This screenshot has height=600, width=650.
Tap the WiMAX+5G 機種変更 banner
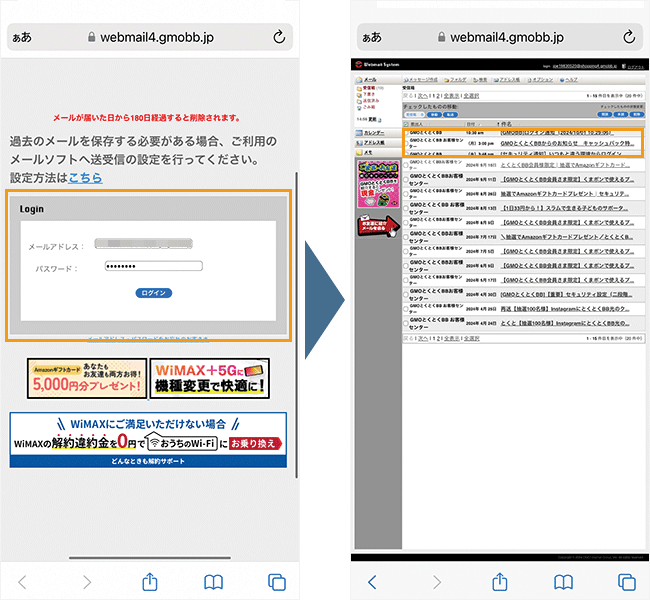(209, 378)
